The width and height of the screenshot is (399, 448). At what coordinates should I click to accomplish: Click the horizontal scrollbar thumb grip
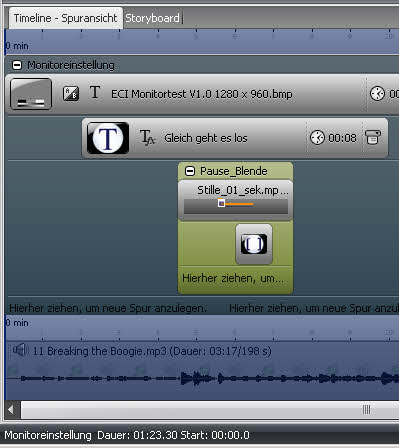click(x=366, y=410)
